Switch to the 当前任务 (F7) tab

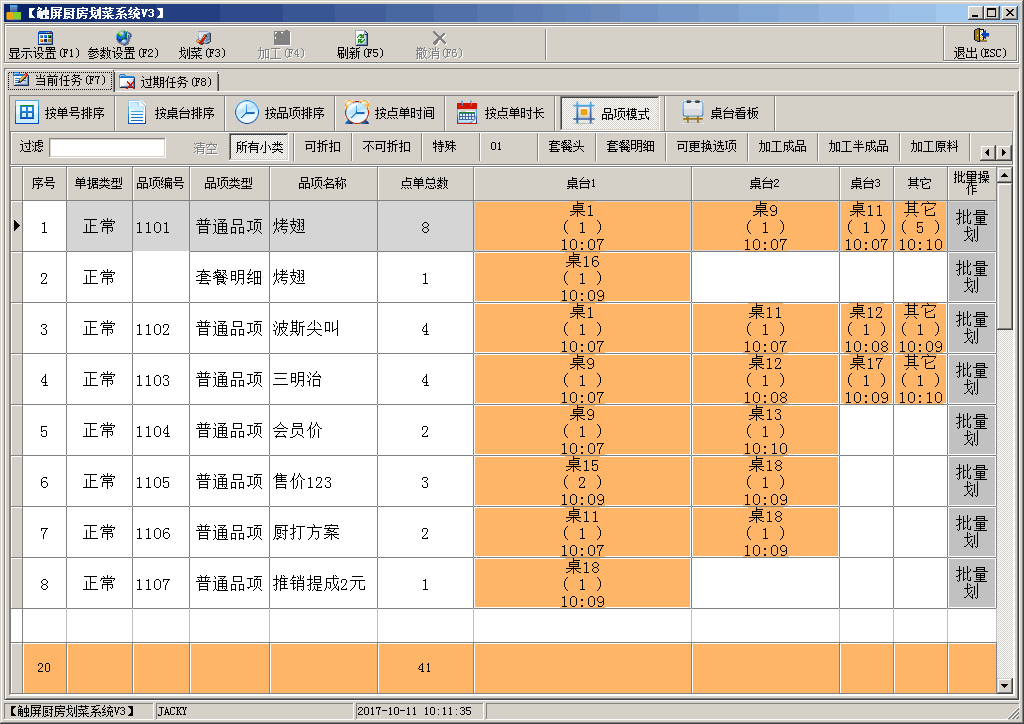point(60,80)
